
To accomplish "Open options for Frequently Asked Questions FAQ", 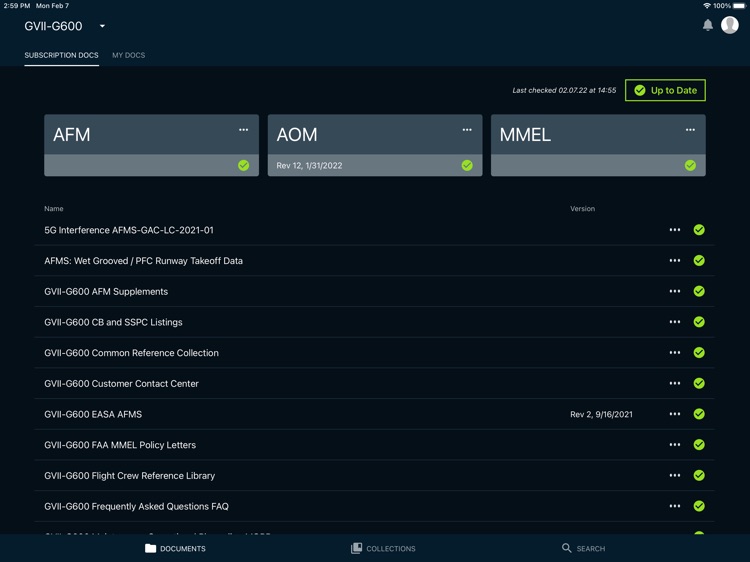I will [675, 506].
